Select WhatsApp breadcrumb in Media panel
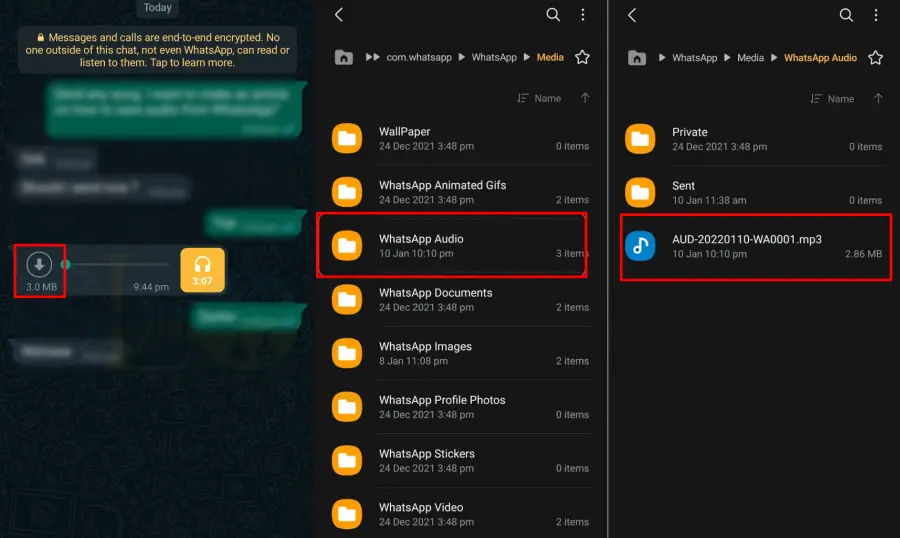Viewport: 900px width, 538px height. coord(494,57)
